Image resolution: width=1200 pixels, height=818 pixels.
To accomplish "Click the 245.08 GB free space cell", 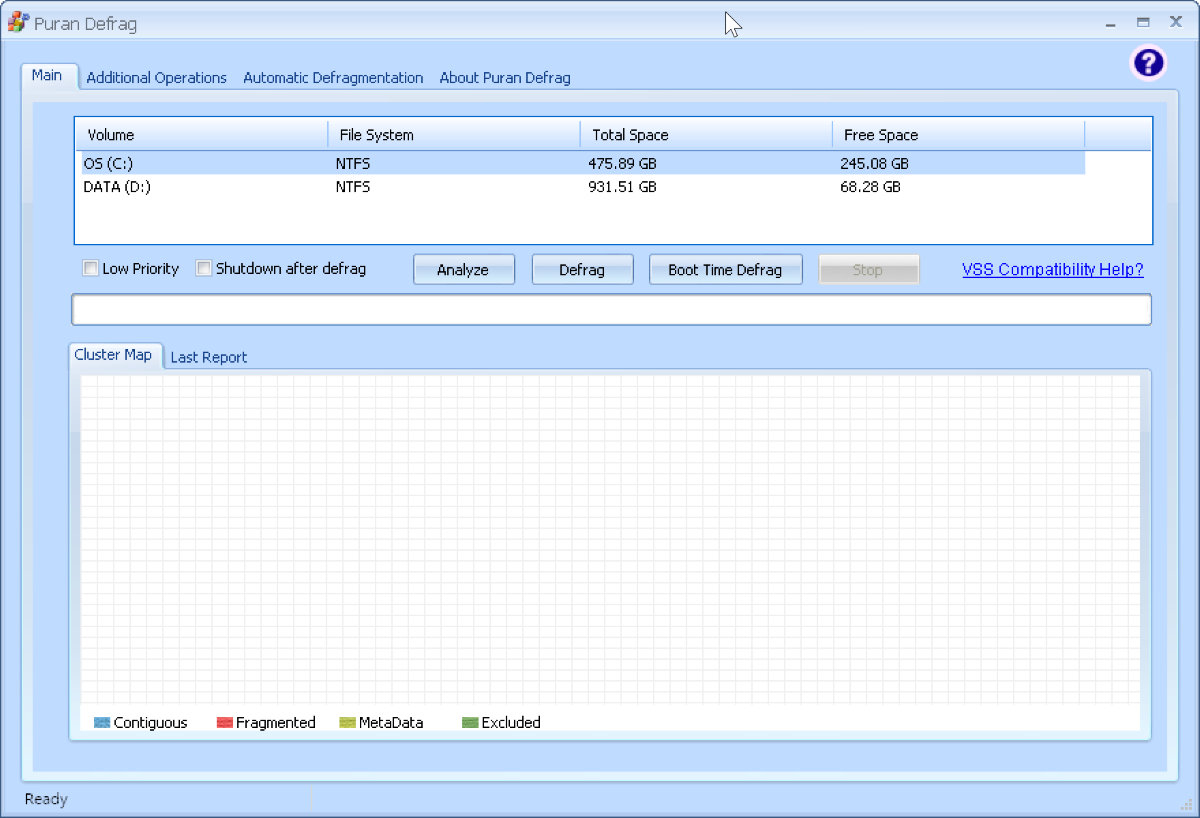I will tap(874, 163).
